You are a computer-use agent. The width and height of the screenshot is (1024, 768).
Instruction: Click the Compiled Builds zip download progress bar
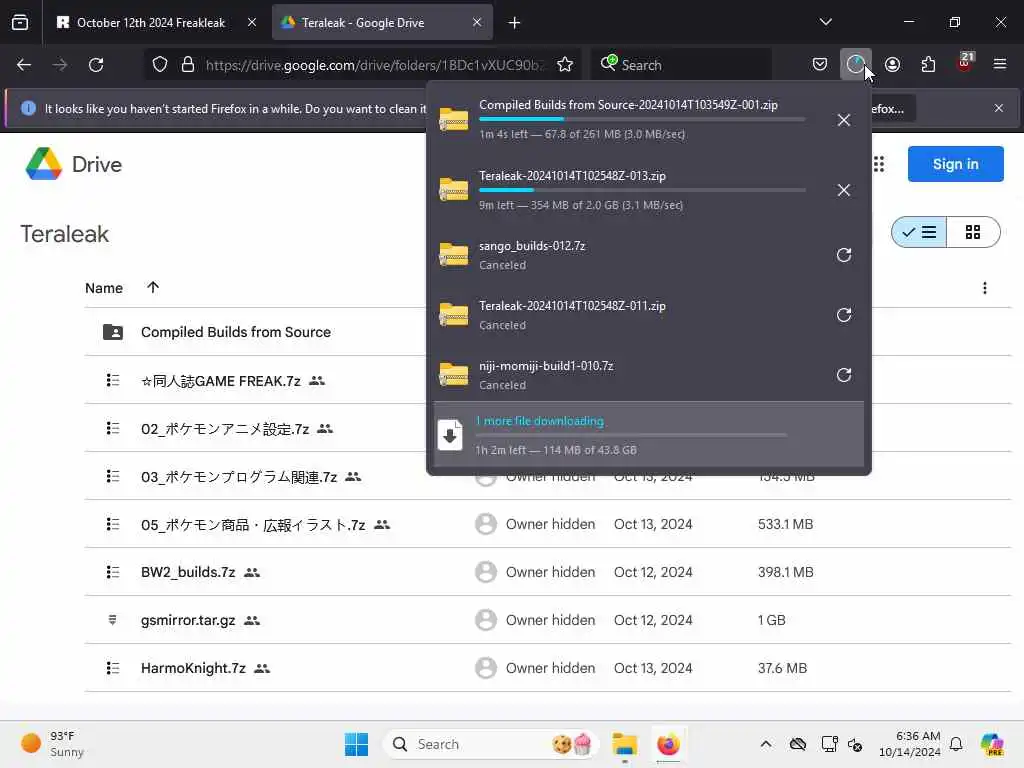click(x=642, y=119)
